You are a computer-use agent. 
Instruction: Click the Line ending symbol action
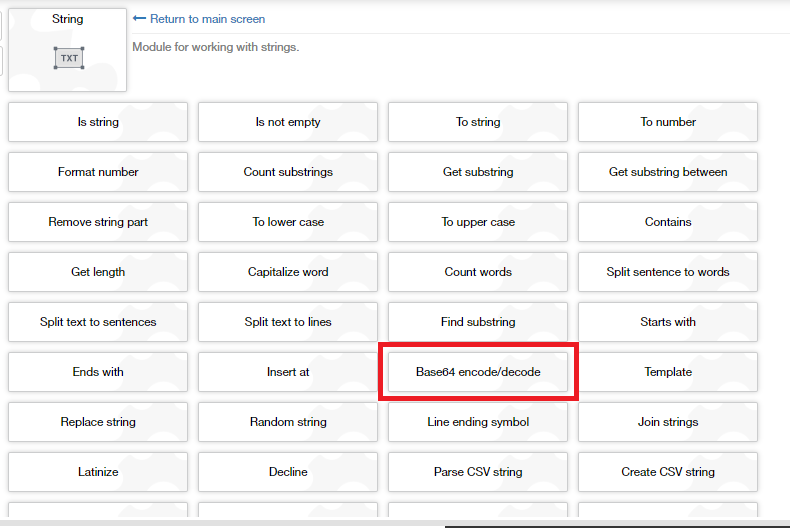[478, 422]
